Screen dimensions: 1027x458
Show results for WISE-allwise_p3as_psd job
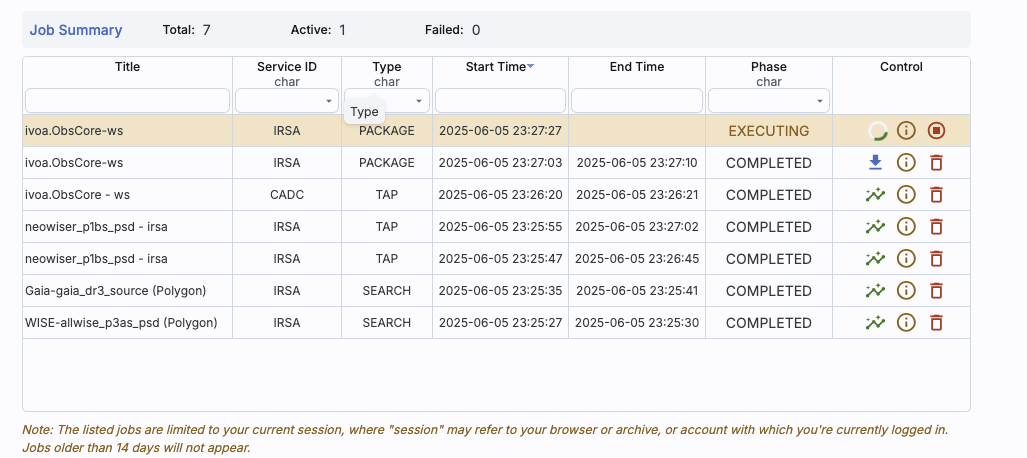pos(875,322)
